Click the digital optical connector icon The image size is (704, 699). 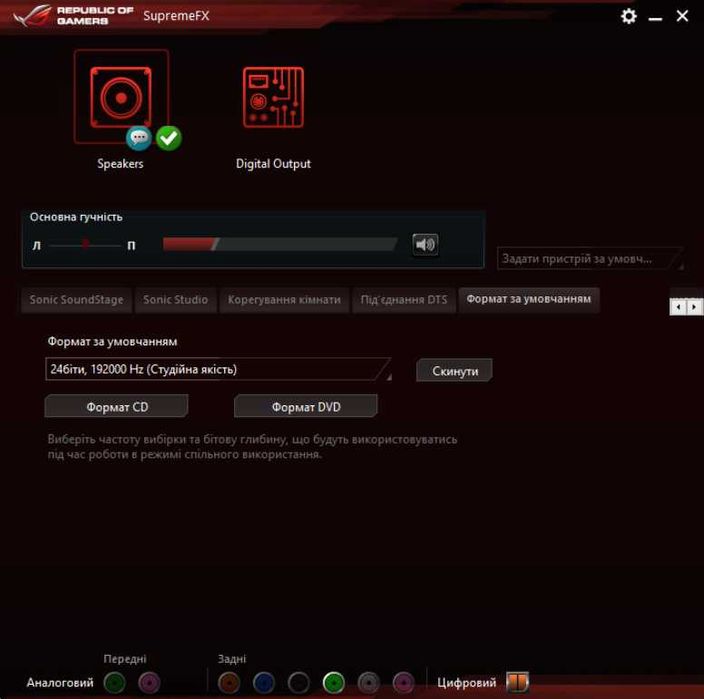tap(518, 682)
